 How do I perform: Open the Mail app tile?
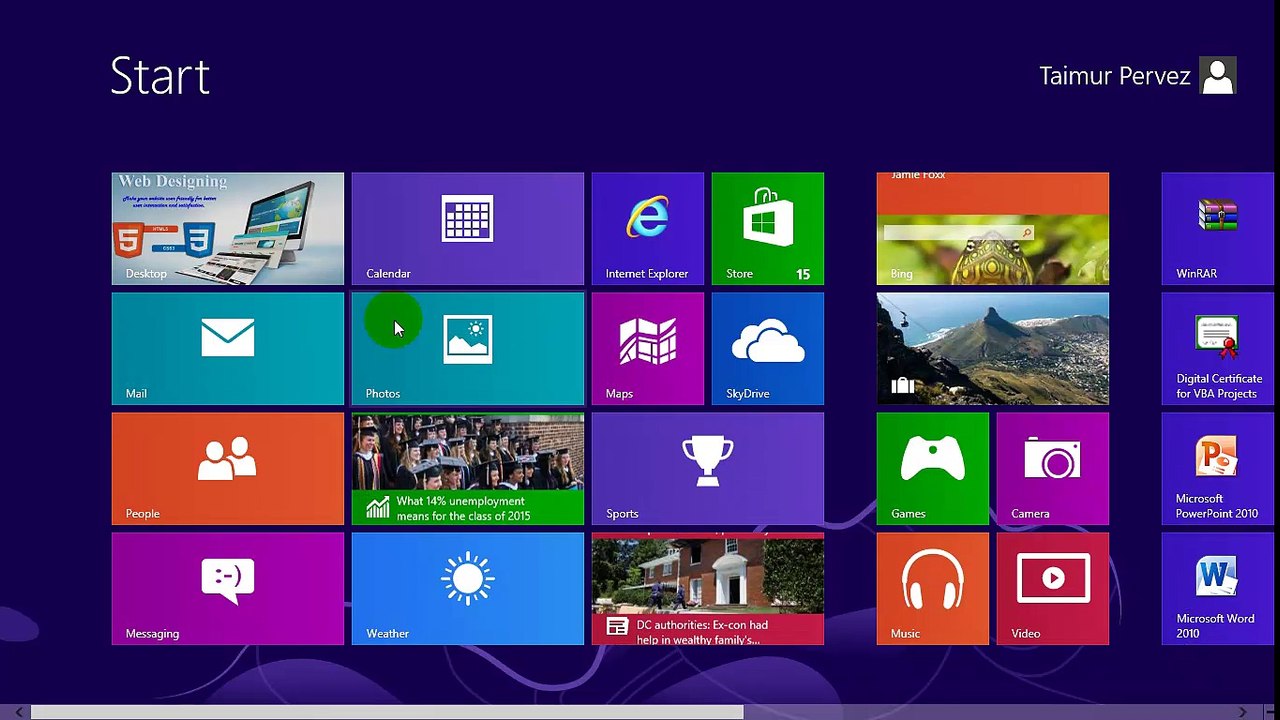tap(228, 349)
